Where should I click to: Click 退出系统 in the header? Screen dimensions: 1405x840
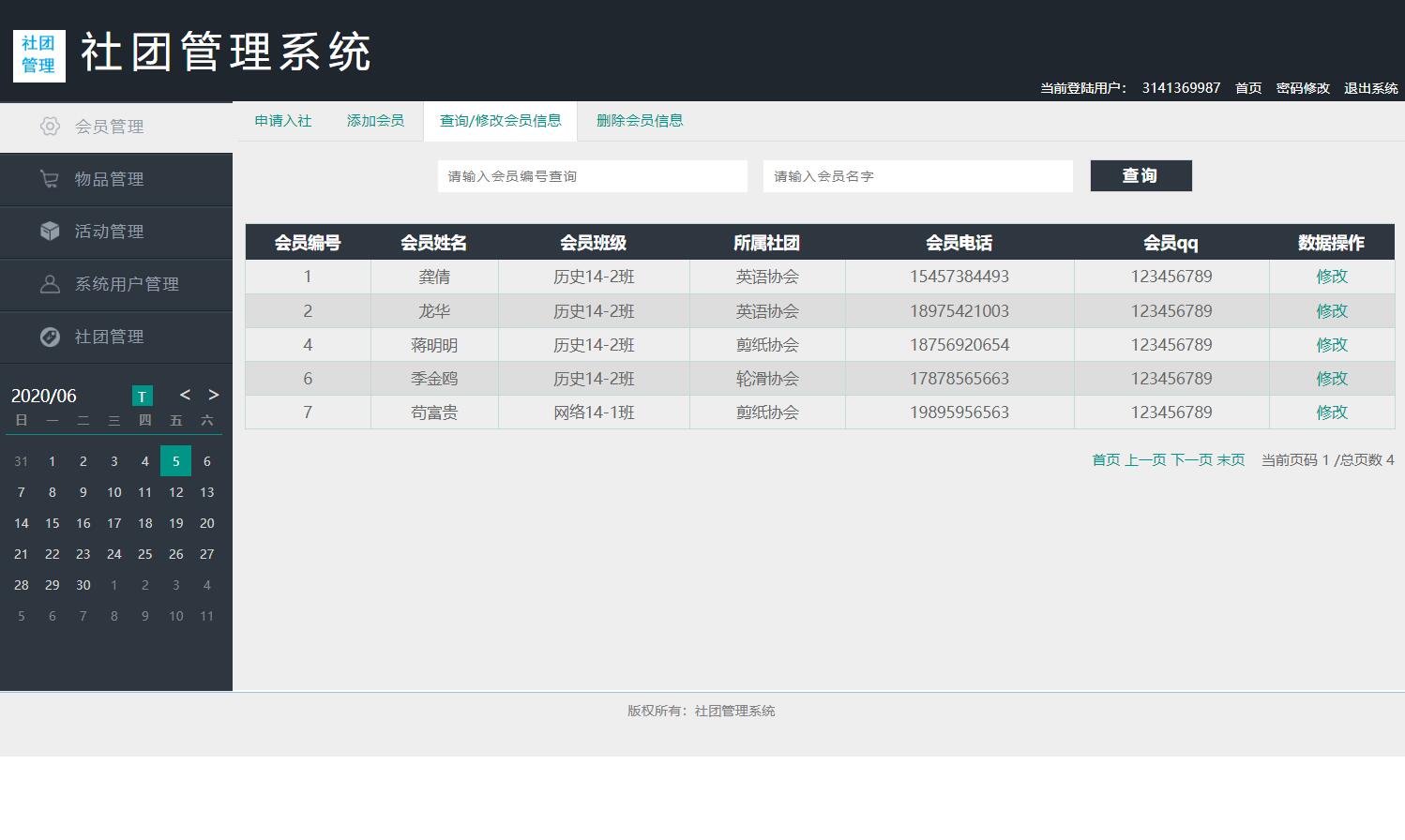(x=1370, y=88)
